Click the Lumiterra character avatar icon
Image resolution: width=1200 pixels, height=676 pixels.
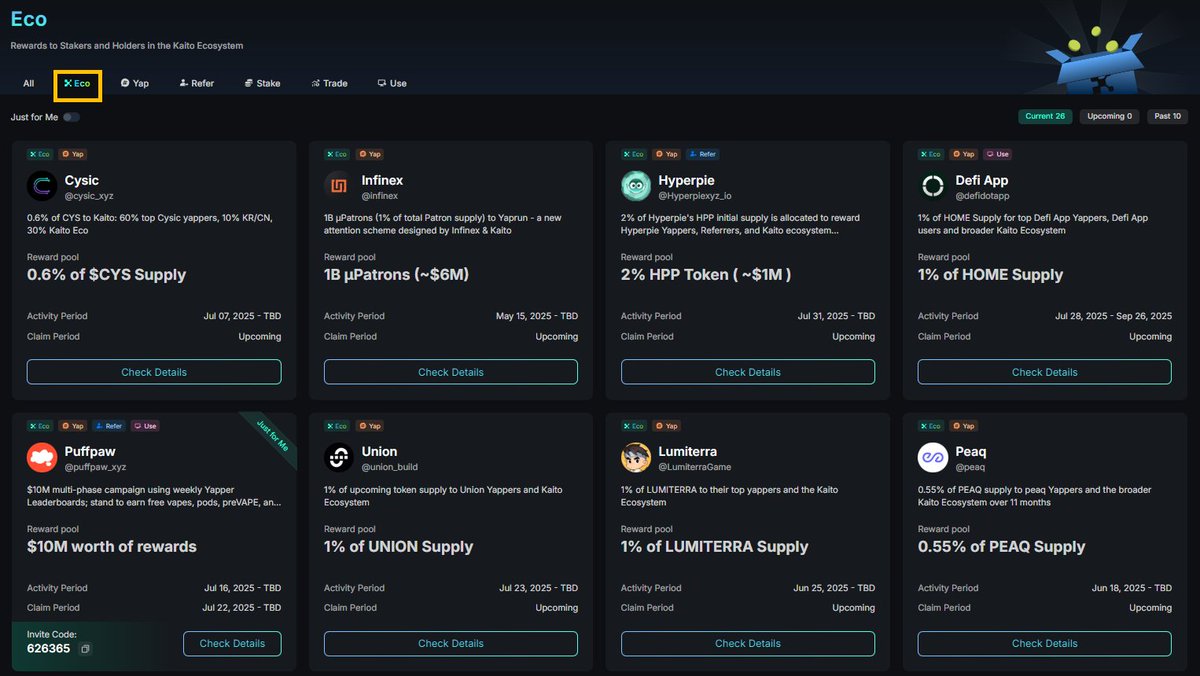pos(636,457)
